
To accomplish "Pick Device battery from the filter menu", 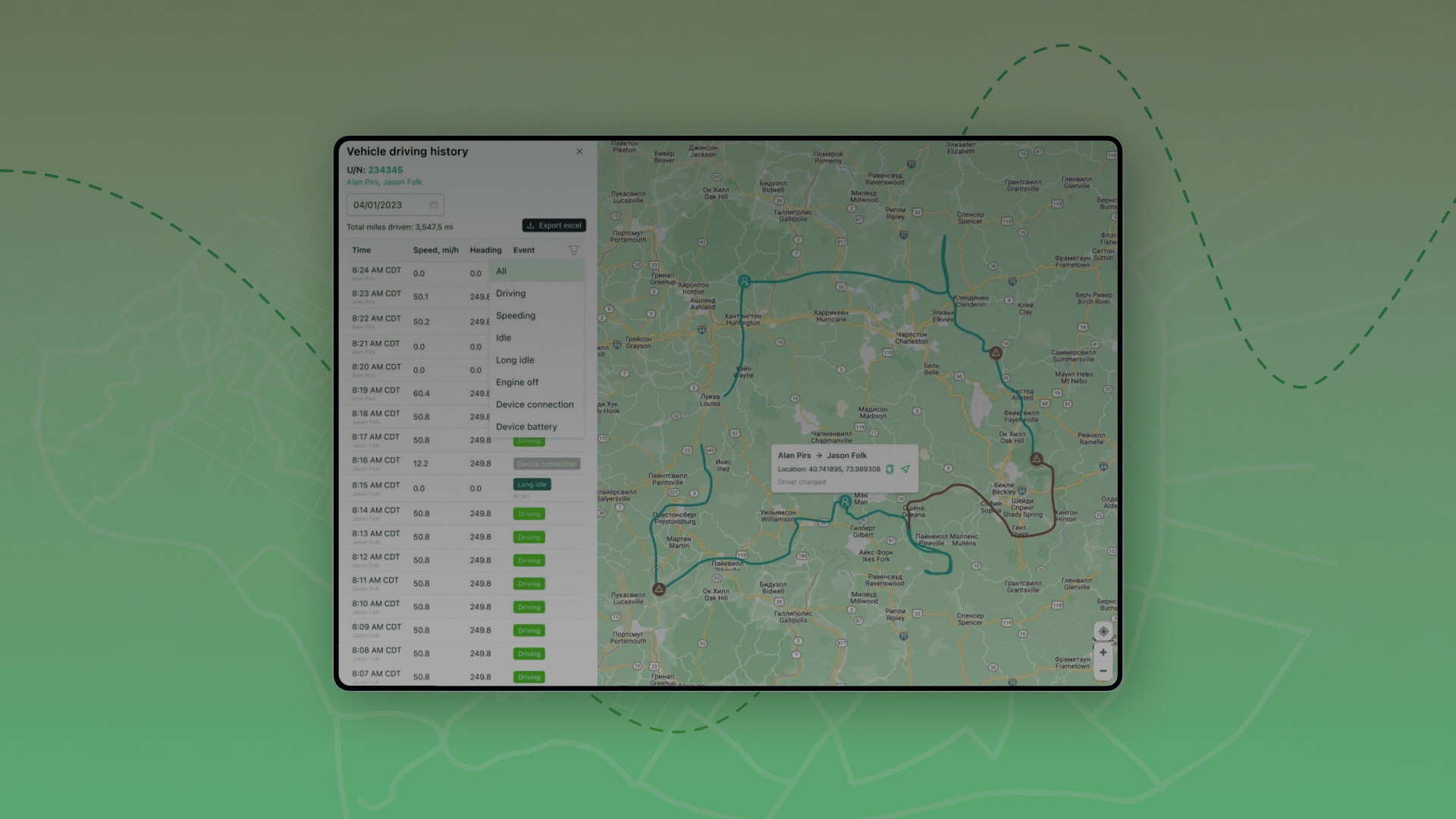I will [527, 426].
